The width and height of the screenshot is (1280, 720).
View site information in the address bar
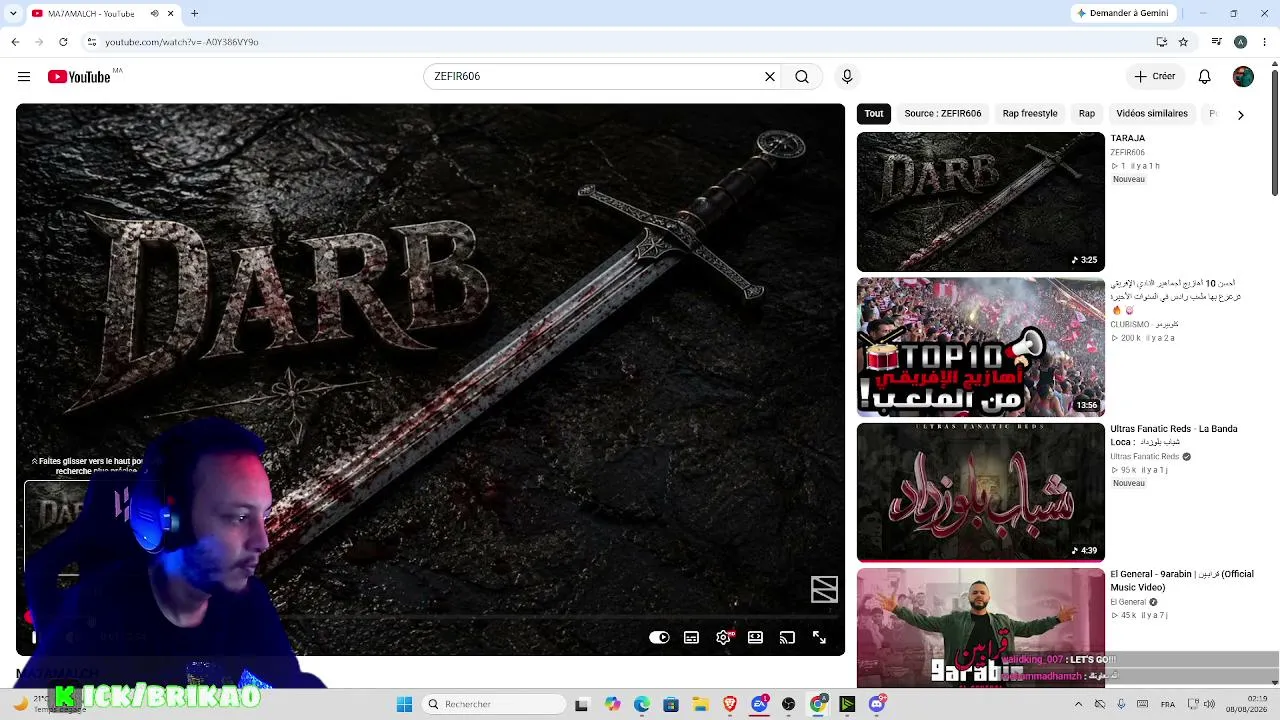click(92, 42)
